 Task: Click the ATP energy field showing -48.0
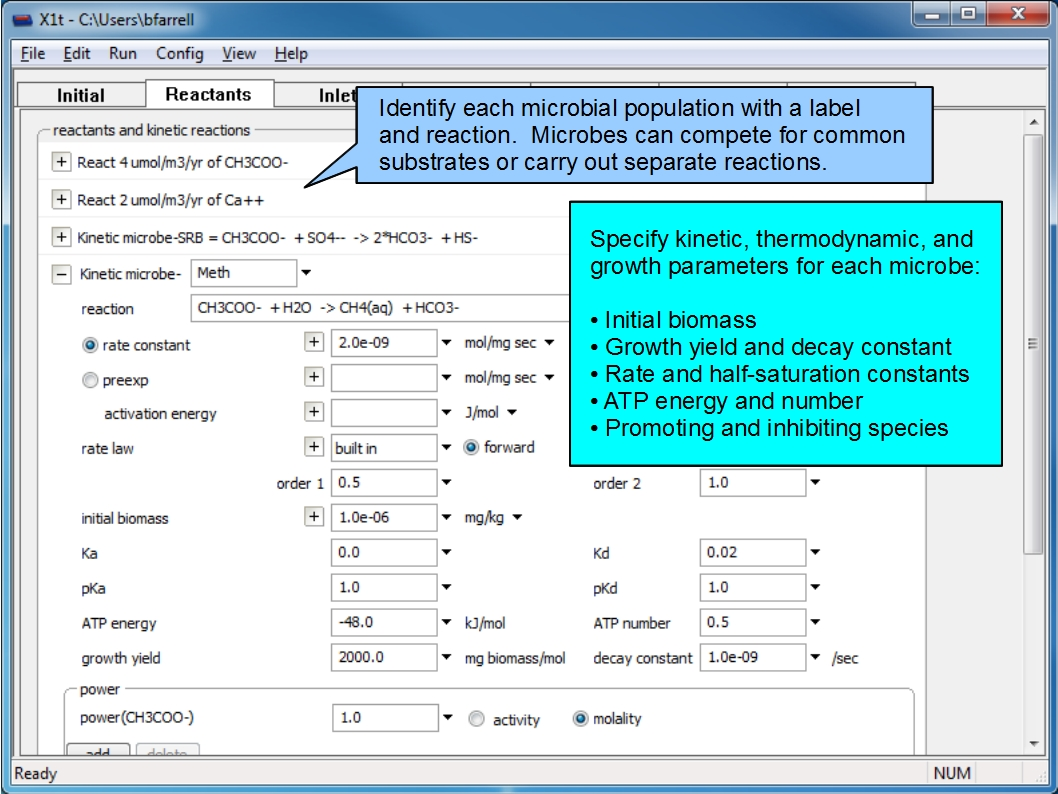tap(384, 622)
